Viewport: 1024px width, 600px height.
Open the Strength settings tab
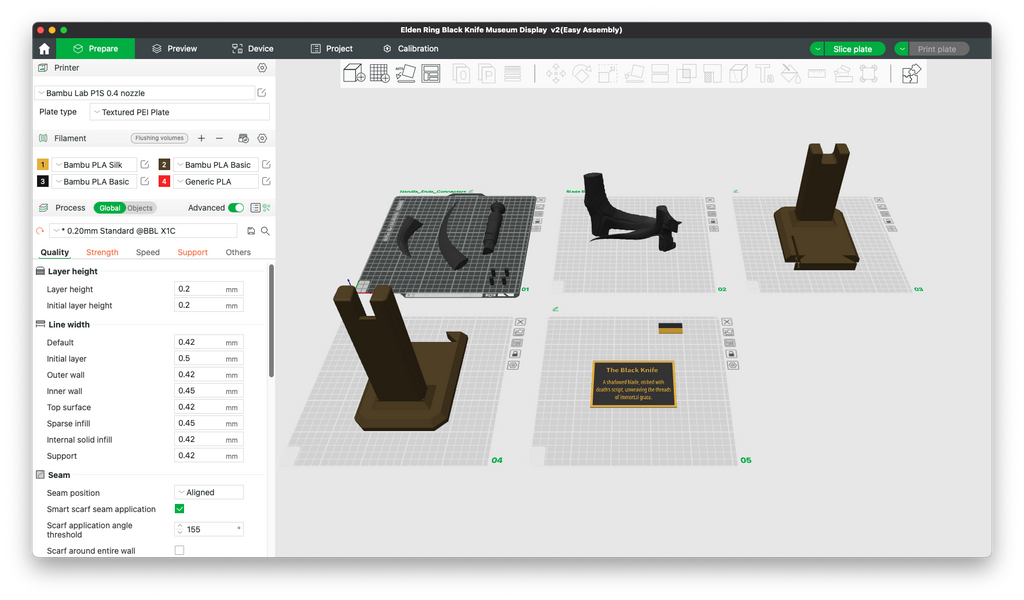pos(102,252)
